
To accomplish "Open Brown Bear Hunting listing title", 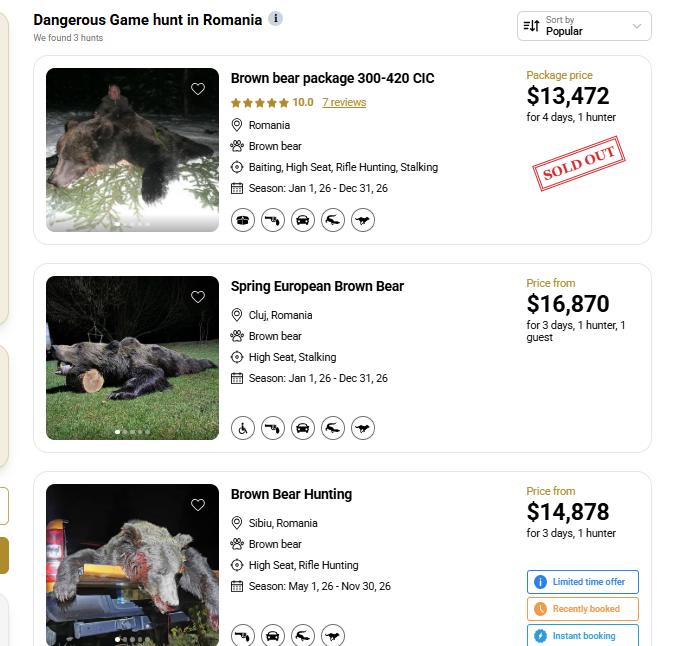I will (x=291, y=494).
